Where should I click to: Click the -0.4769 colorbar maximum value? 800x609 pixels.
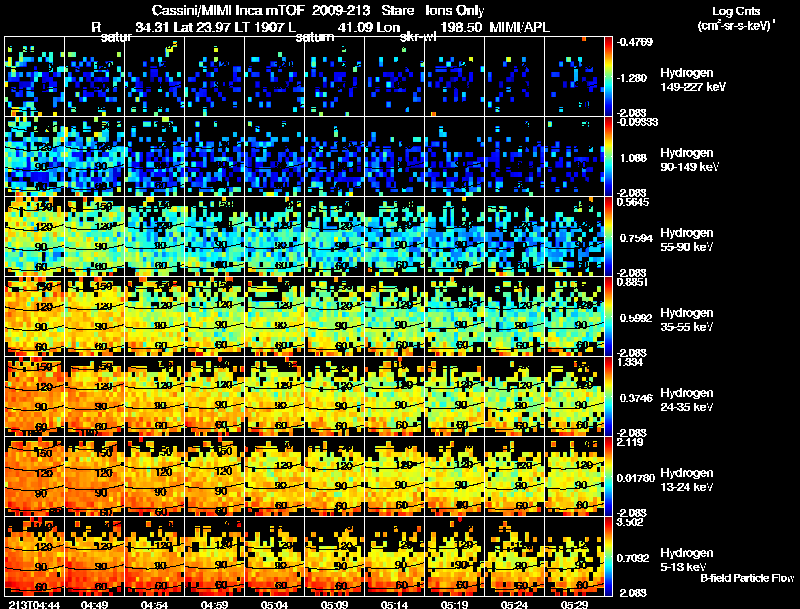(635, 42)
